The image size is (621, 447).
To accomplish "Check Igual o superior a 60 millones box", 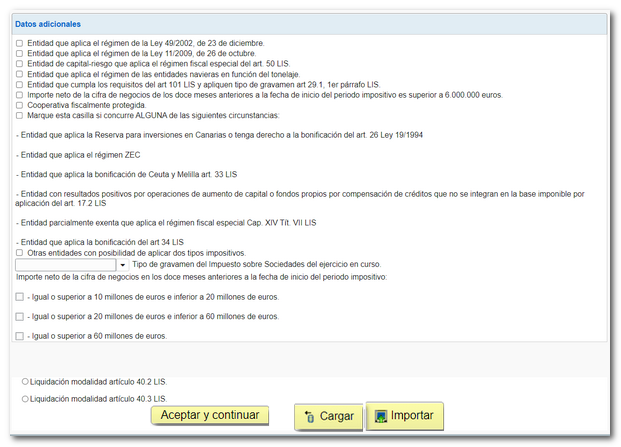I will 20,336.
